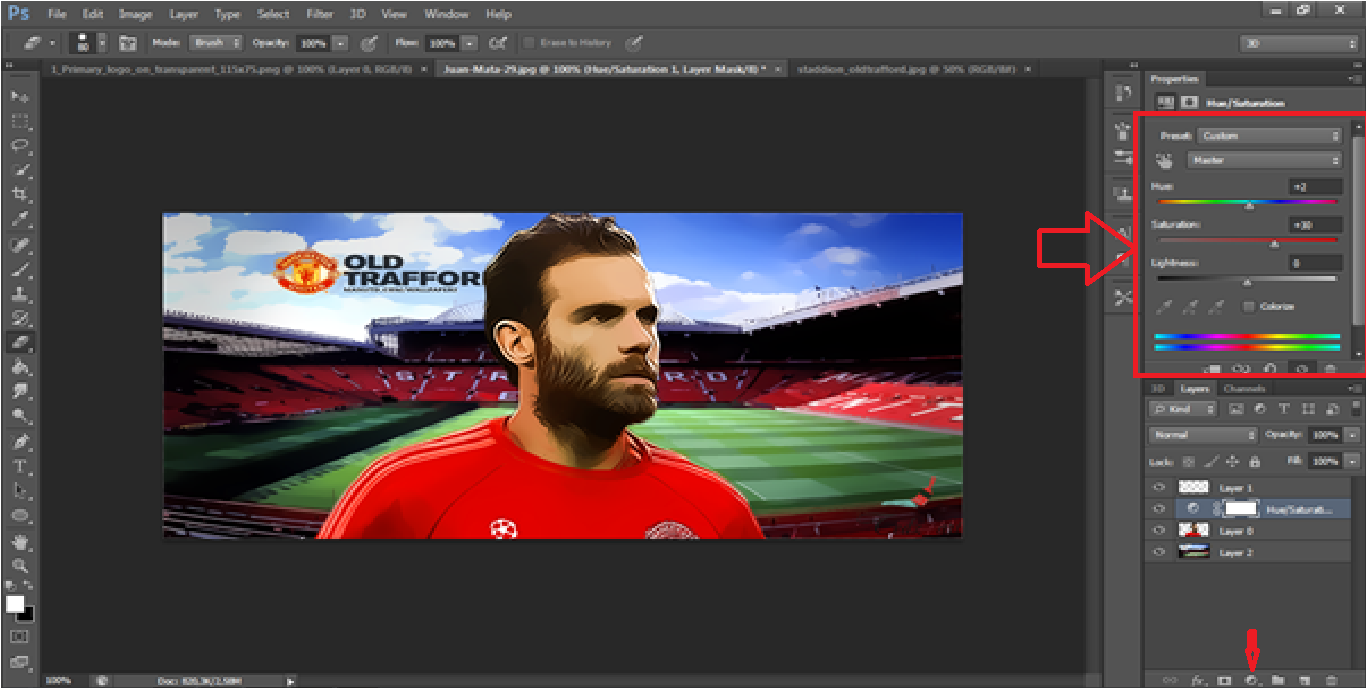This screenshot has height=688, width=1366.
Task: Select the Hand tool
Action: click(19, 540)
